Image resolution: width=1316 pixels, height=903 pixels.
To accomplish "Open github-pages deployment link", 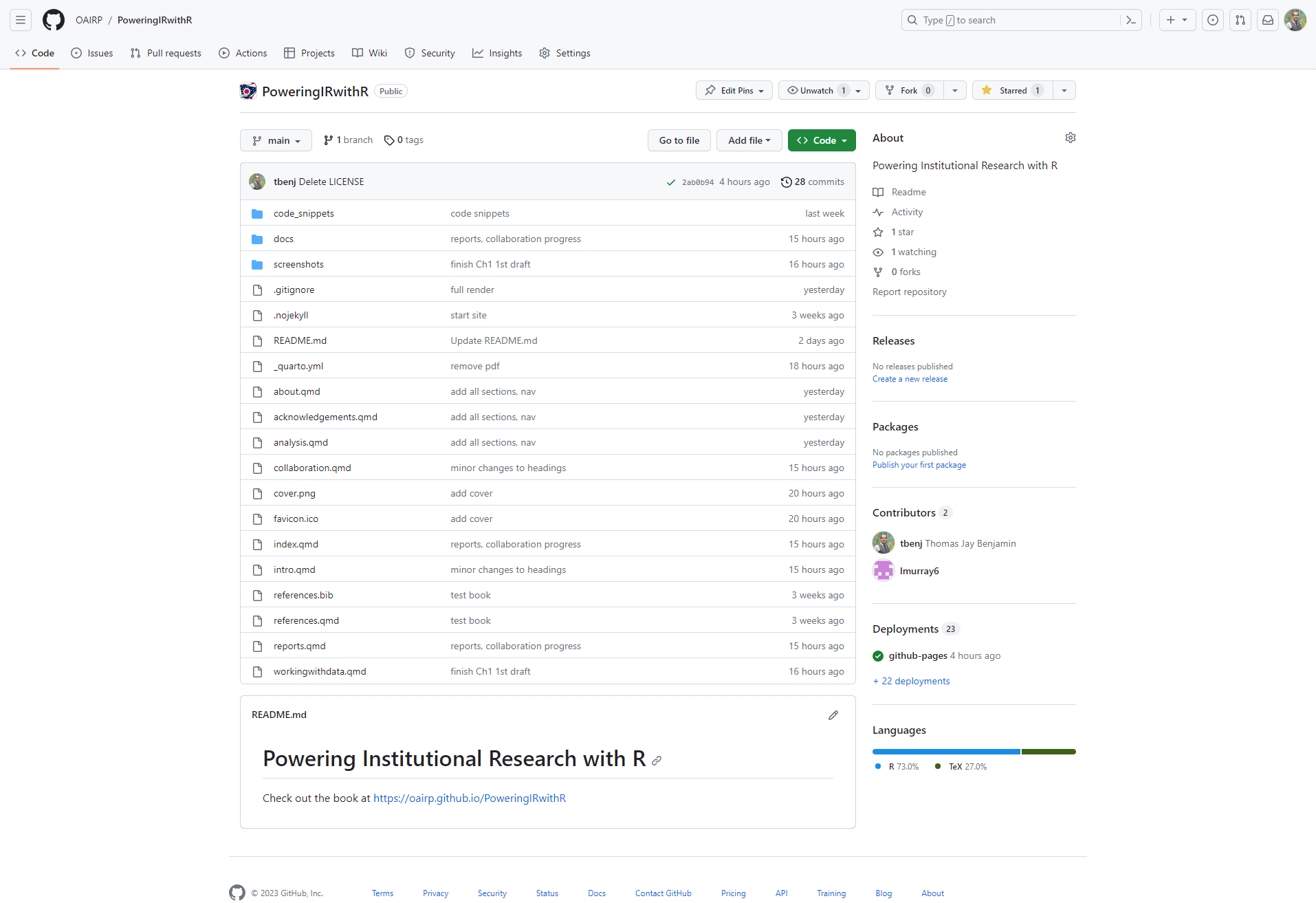I will pyautogui.click(x=918, y=655).
